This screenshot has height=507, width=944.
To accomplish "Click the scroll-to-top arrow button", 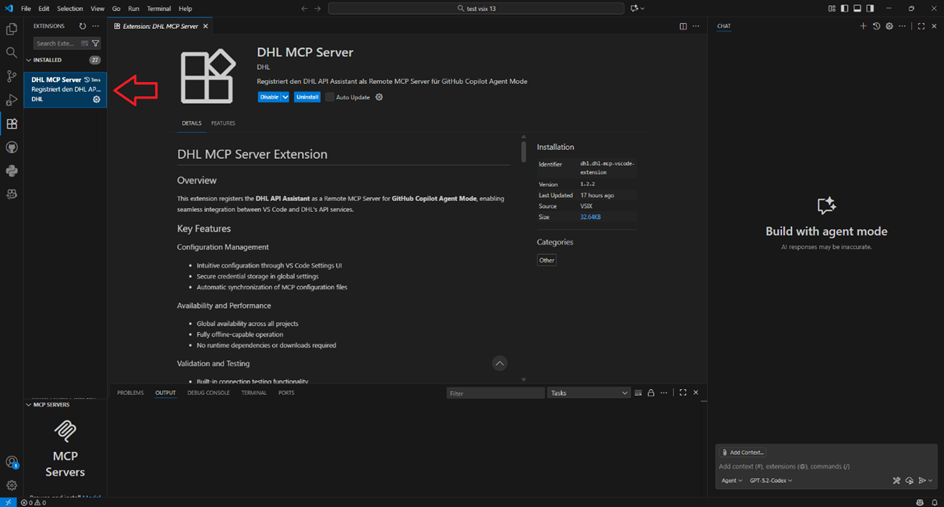I will pos(499,363).
